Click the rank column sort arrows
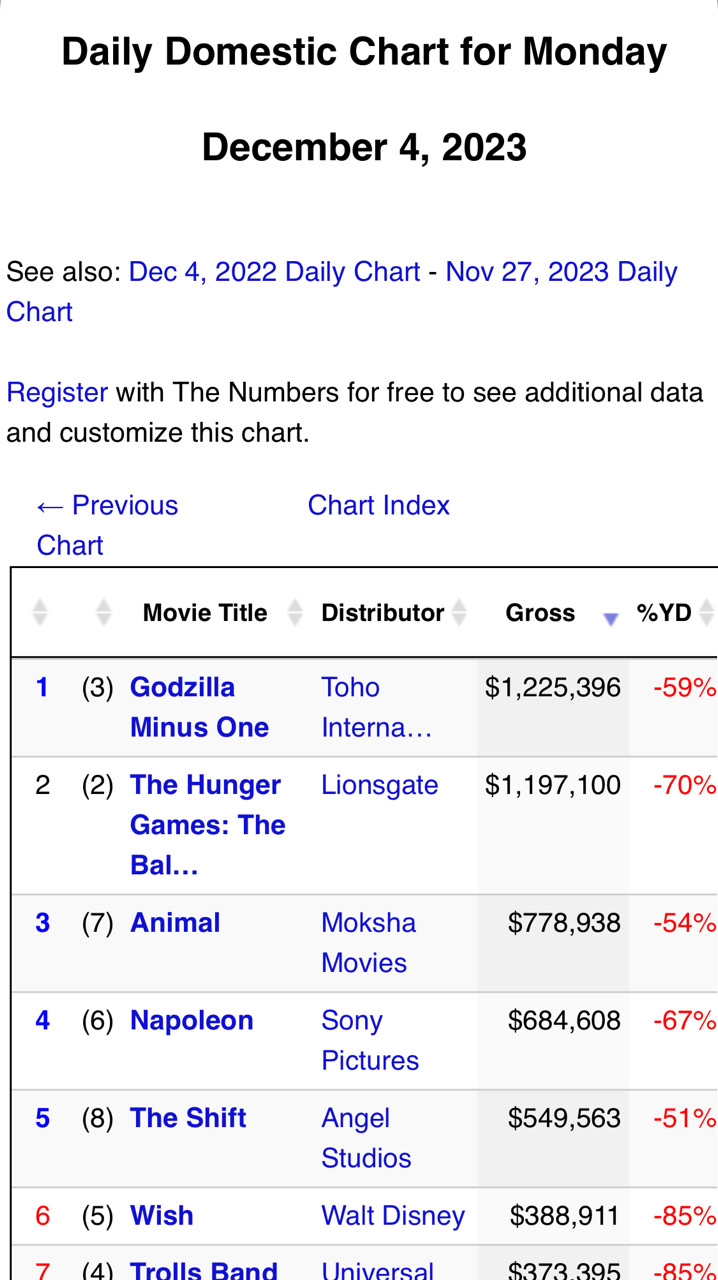 click(40, 613)
